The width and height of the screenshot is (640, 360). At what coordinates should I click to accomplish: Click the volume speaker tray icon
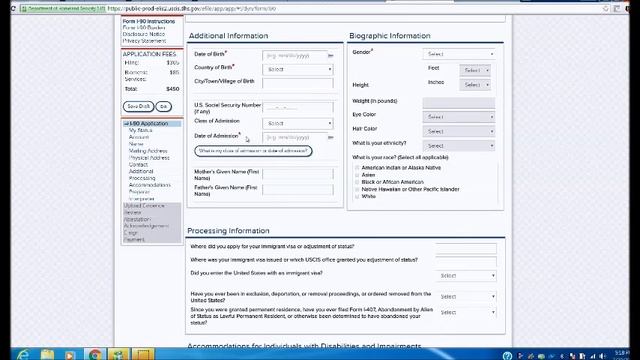602,356
